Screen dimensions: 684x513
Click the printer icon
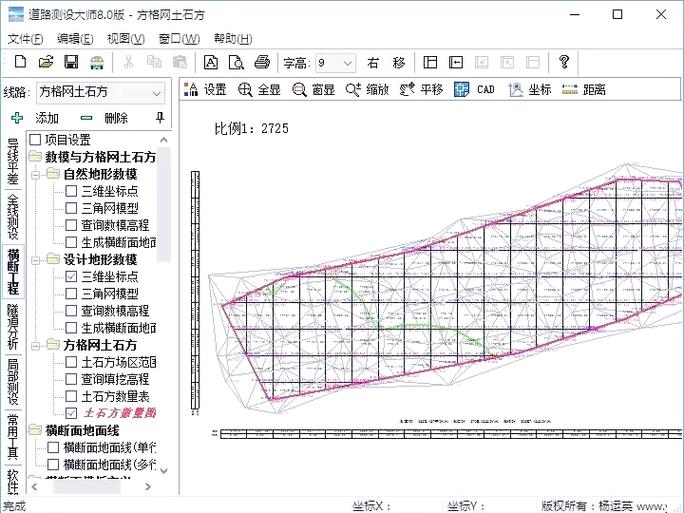[x=262, y=62]
